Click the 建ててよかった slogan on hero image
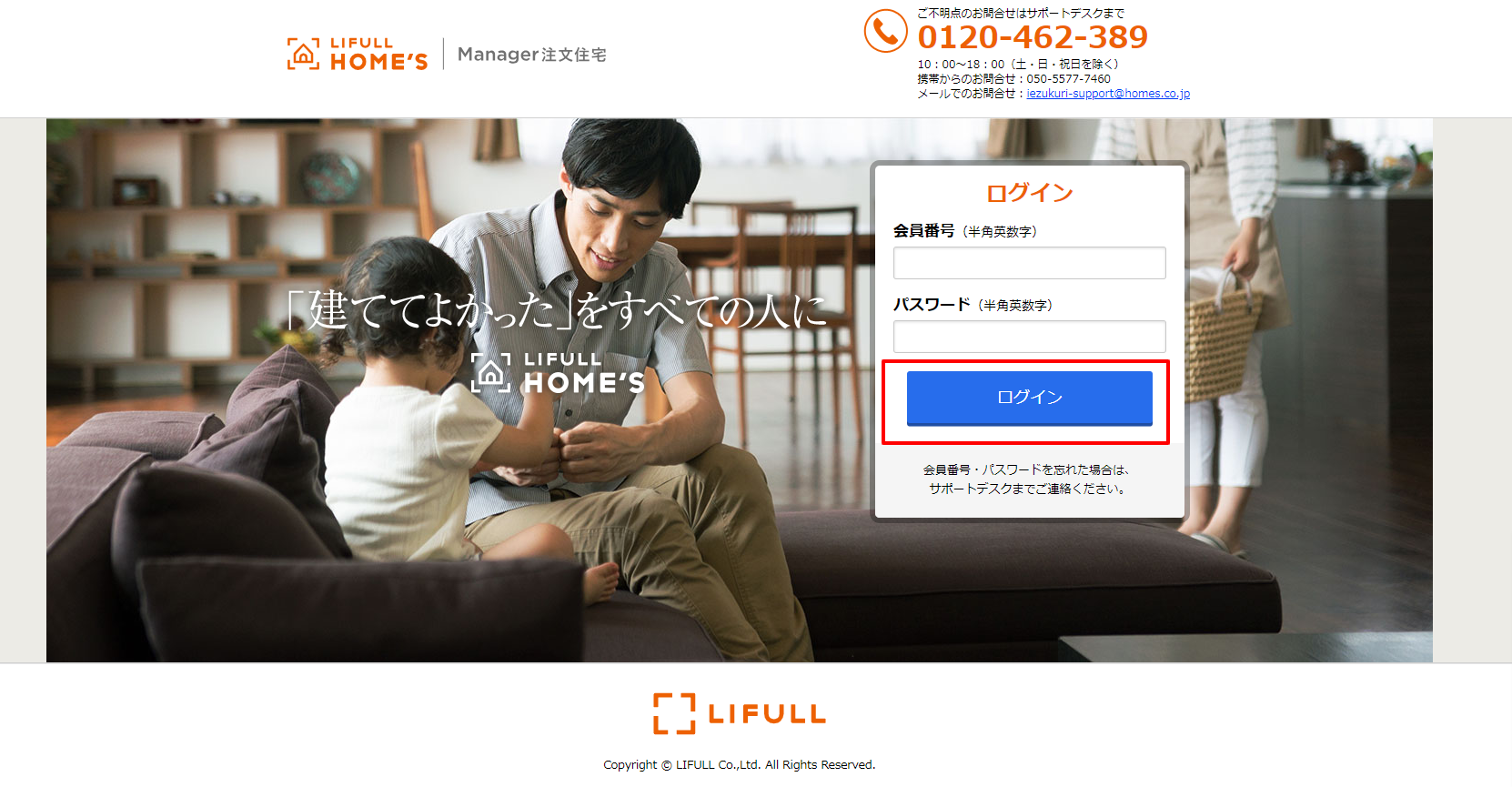 [x=556, y=311]
